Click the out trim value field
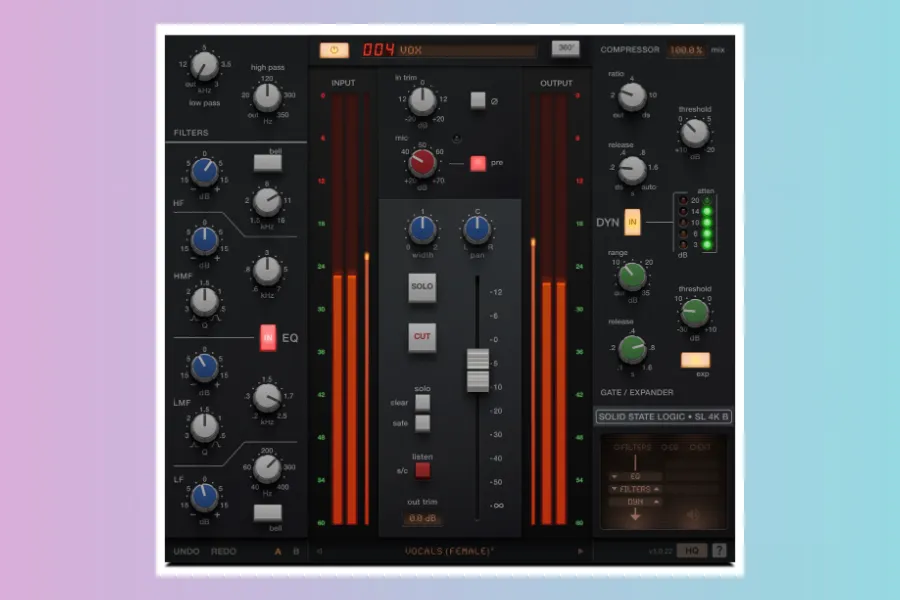 pyautogui.click(x=422, y=519)
